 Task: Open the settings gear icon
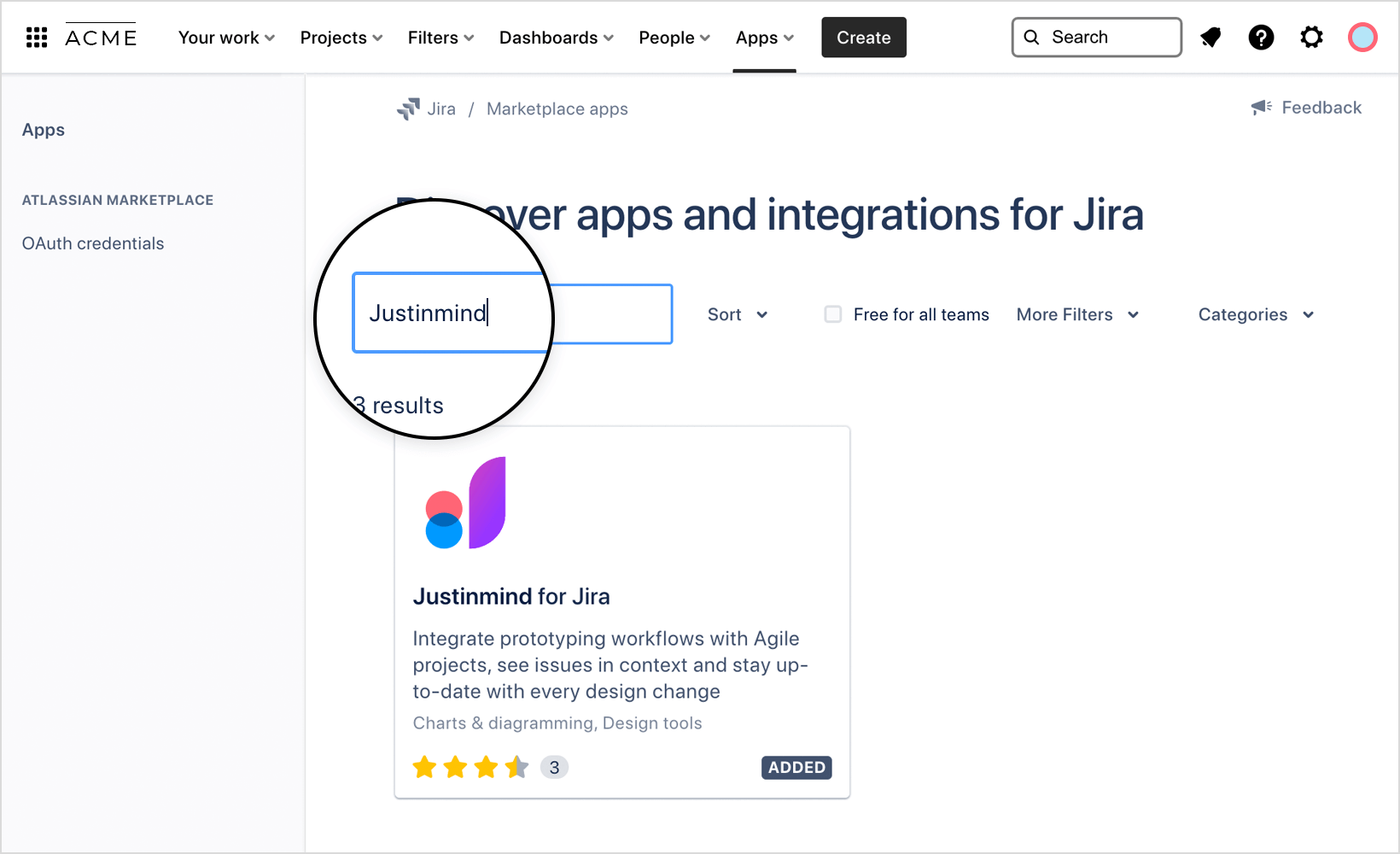pos(1311,38)
